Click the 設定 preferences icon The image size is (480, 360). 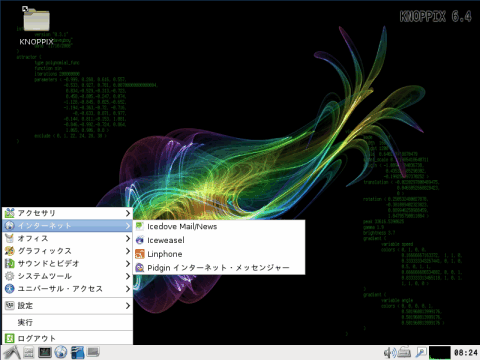[10, 305]
